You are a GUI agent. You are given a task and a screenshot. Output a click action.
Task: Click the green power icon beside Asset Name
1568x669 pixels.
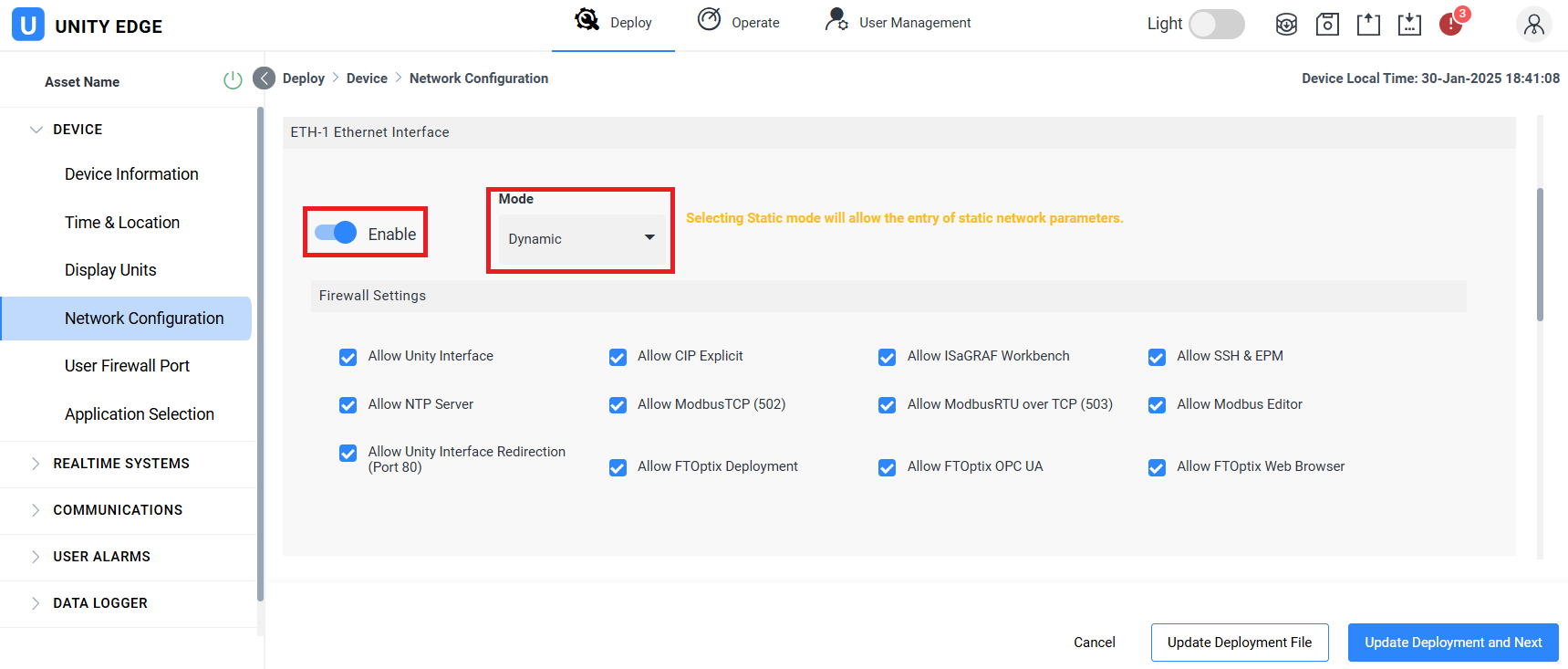pyautogui.click(x=233, y=80)
